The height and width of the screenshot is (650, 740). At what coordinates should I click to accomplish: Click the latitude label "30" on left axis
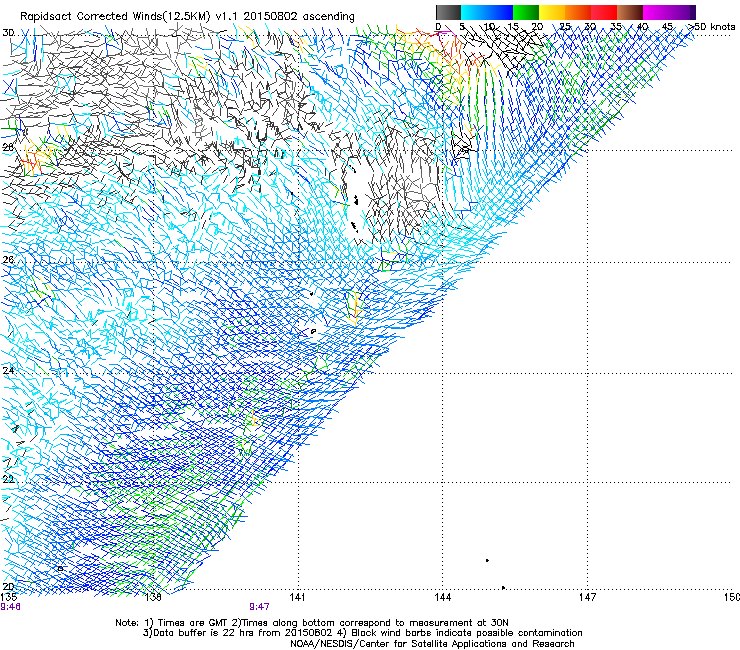click(8, 33)
